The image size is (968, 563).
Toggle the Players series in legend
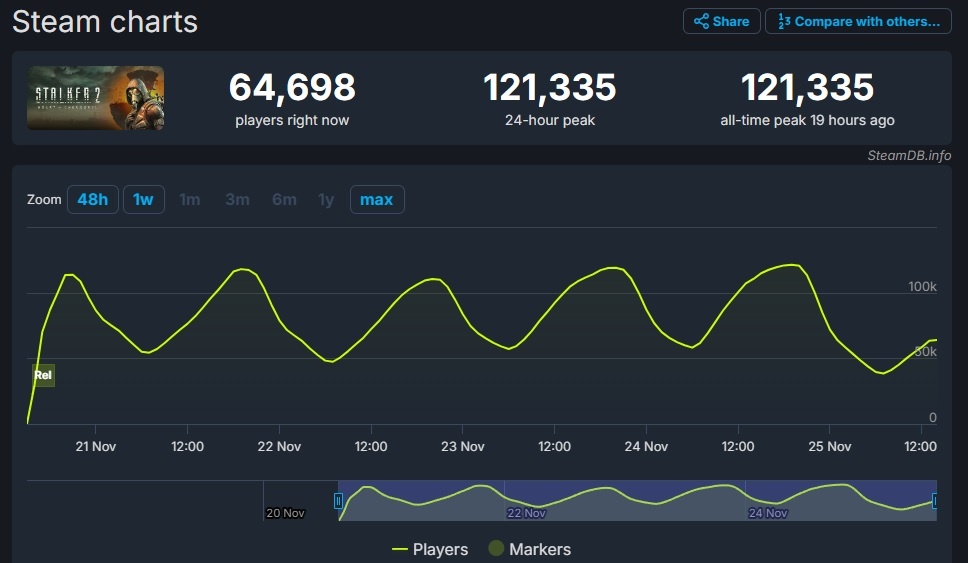[x=430, y=549]
